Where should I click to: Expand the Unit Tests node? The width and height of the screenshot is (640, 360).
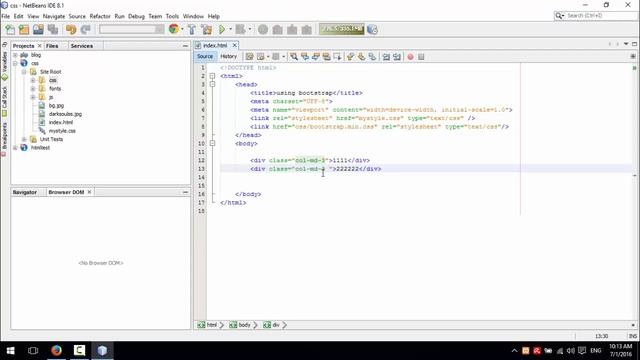24,139
